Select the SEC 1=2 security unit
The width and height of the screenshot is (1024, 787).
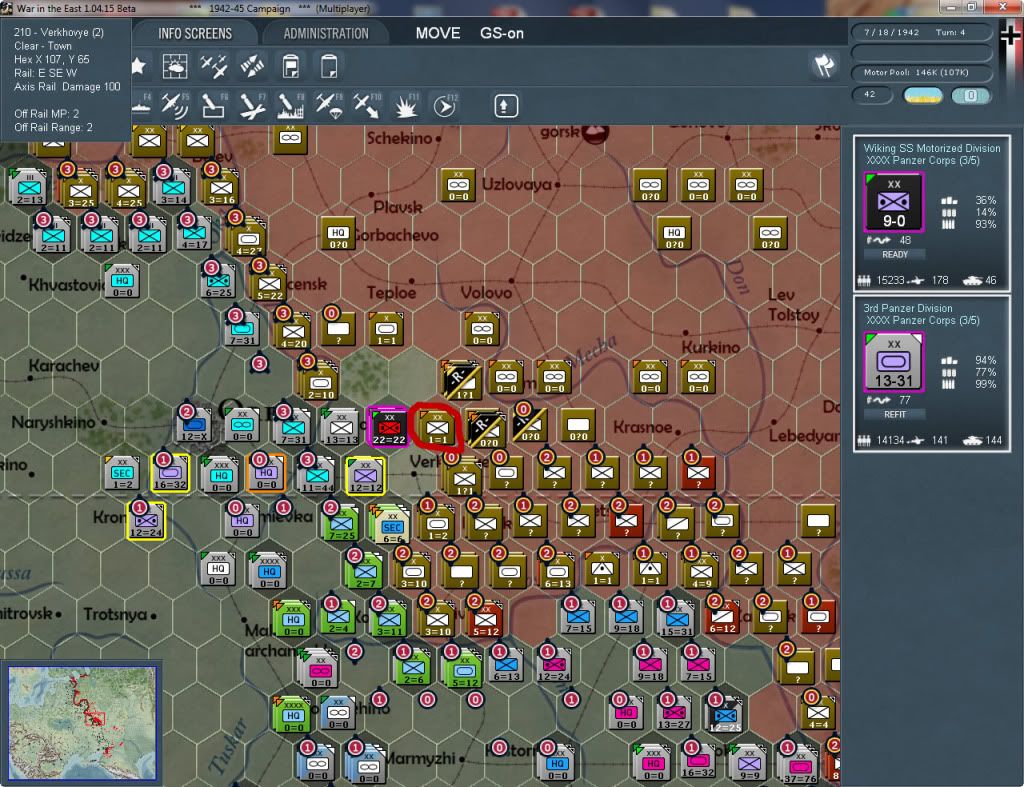[x=122, y=475]
